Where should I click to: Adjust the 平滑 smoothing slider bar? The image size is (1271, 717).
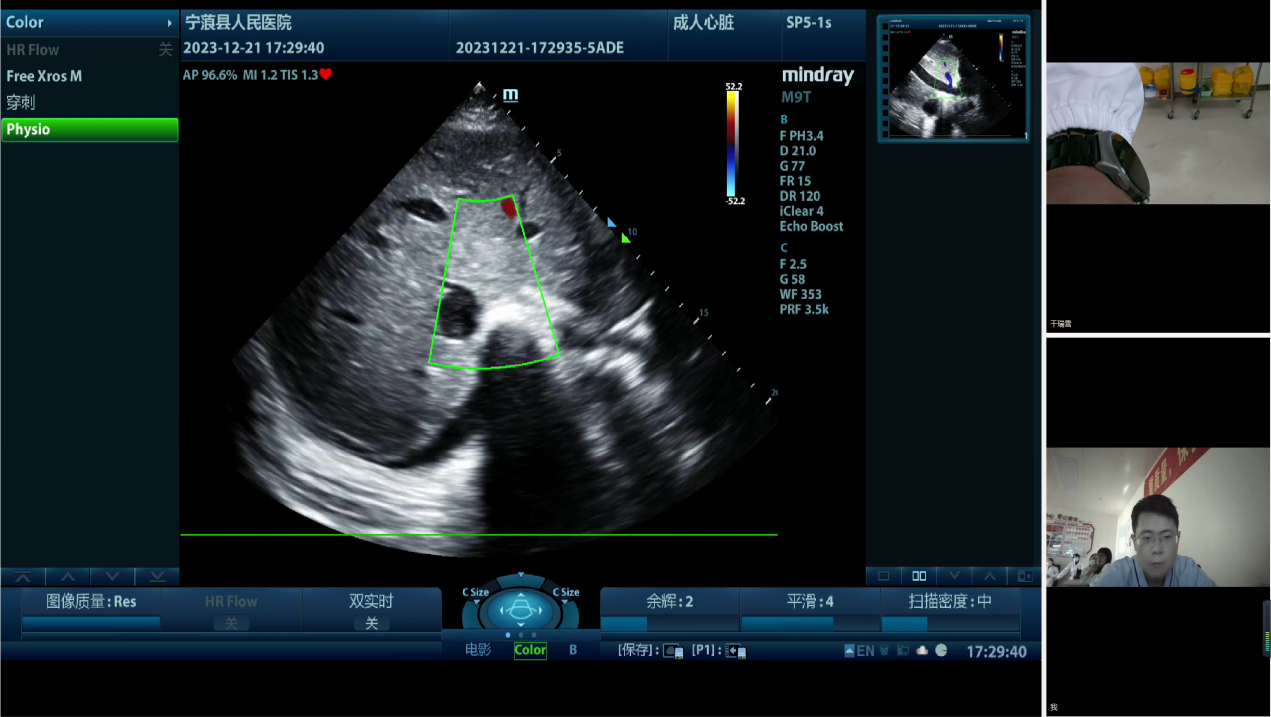[809, 624]
